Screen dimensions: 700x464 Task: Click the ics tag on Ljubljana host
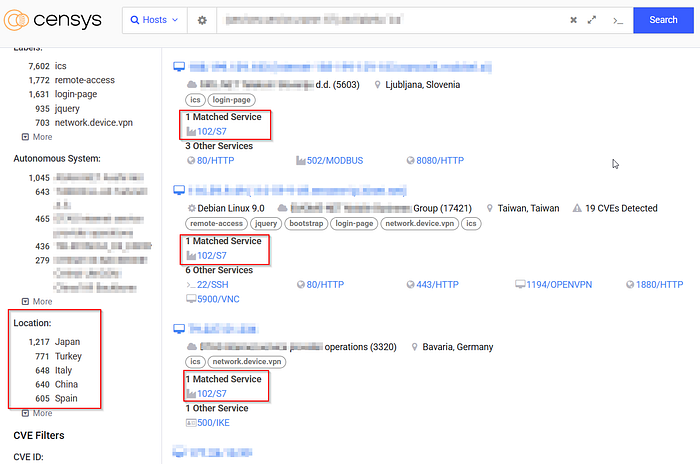click(195, 100)
